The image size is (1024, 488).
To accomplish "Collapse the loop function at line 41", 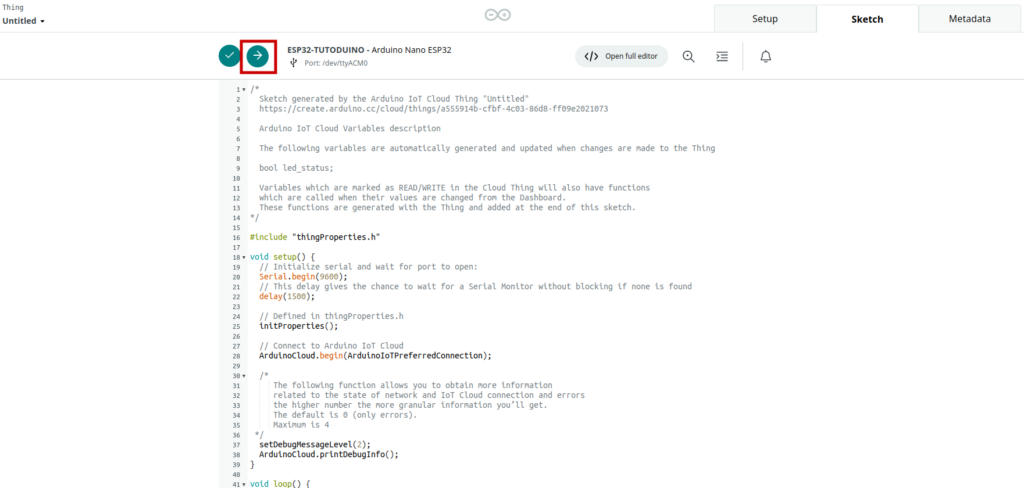I will [x=244, y=484].
